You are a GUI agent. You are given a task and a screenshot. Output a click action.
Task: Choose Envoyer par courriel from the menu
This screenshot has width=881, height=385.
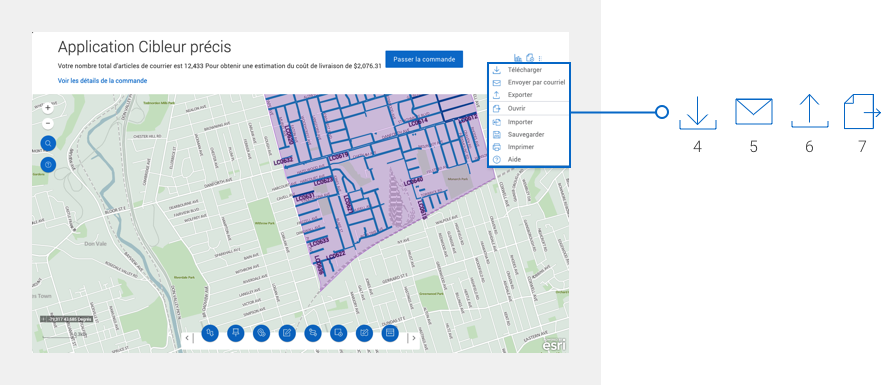[529, 83]
